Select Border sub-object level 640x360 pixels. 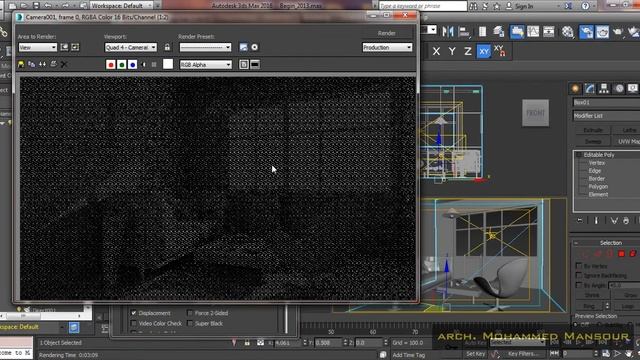click(x=597, y=178)
